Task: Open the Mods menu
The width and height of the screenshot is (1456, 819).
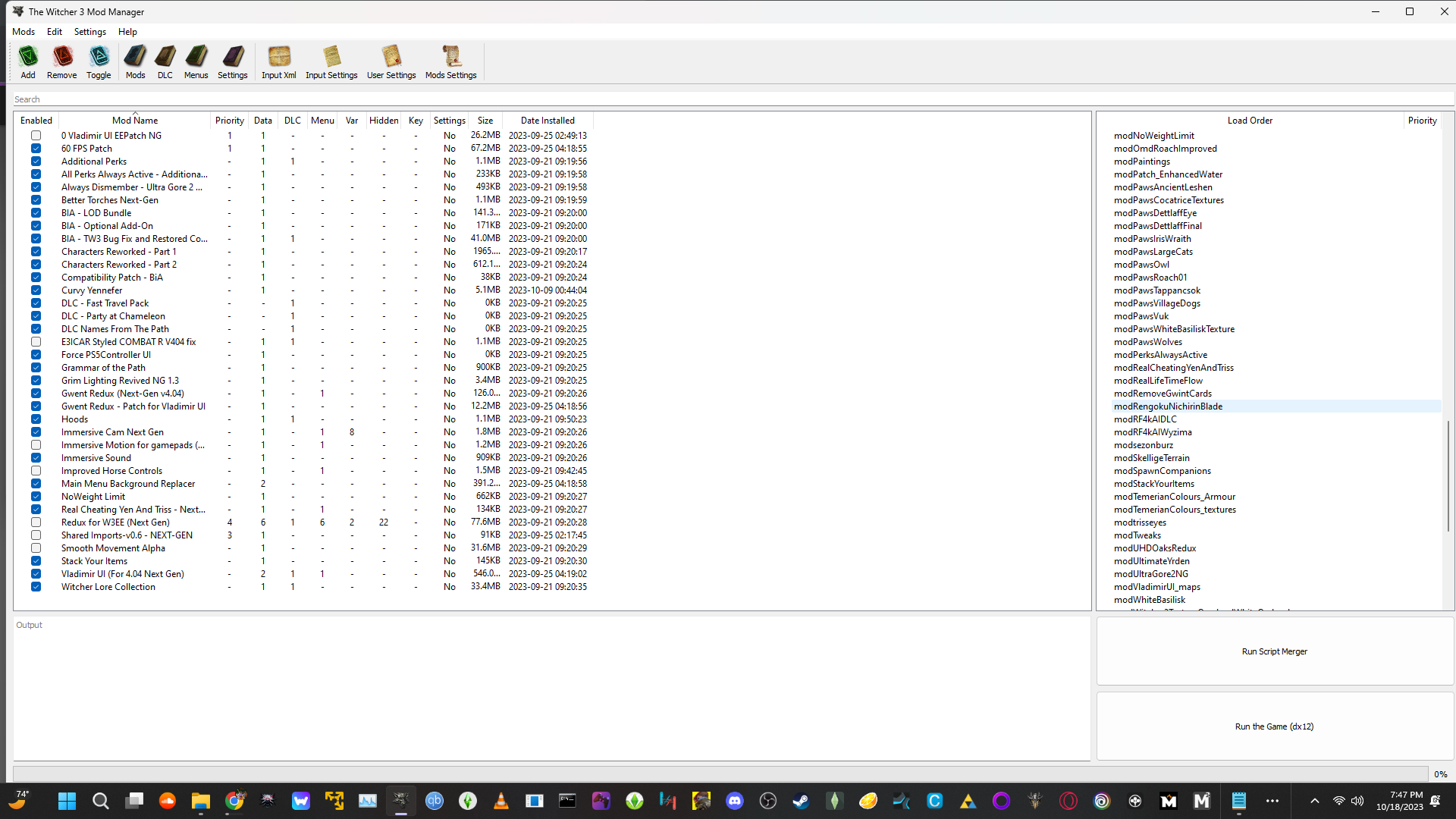Action: coord(24,32)
